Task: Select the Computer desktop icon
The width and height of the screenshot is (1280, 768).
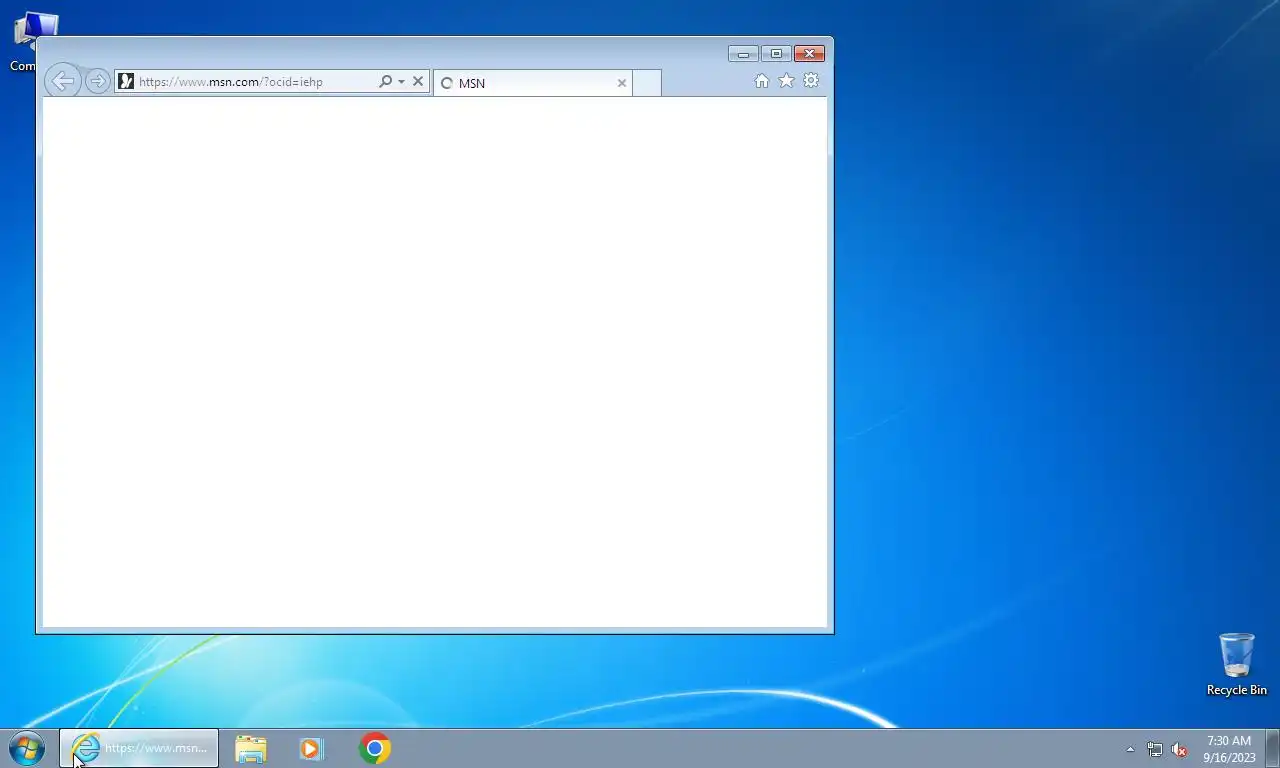Action: pyautogui.click(x=35, y=42)
